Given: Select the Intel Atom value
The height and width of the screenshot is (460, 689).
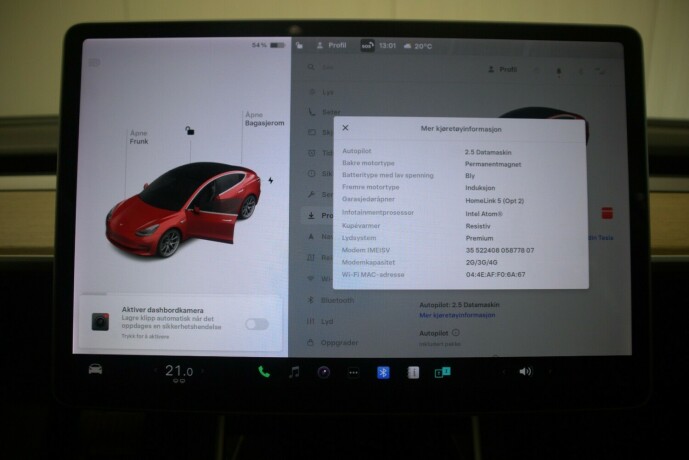Looking at the screenshot, I should point(484,214).
